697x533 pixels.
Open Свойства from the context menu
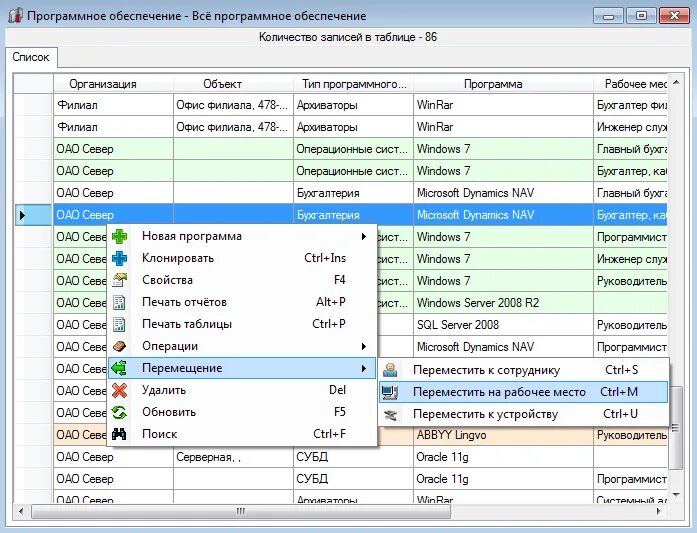point(242,280)
